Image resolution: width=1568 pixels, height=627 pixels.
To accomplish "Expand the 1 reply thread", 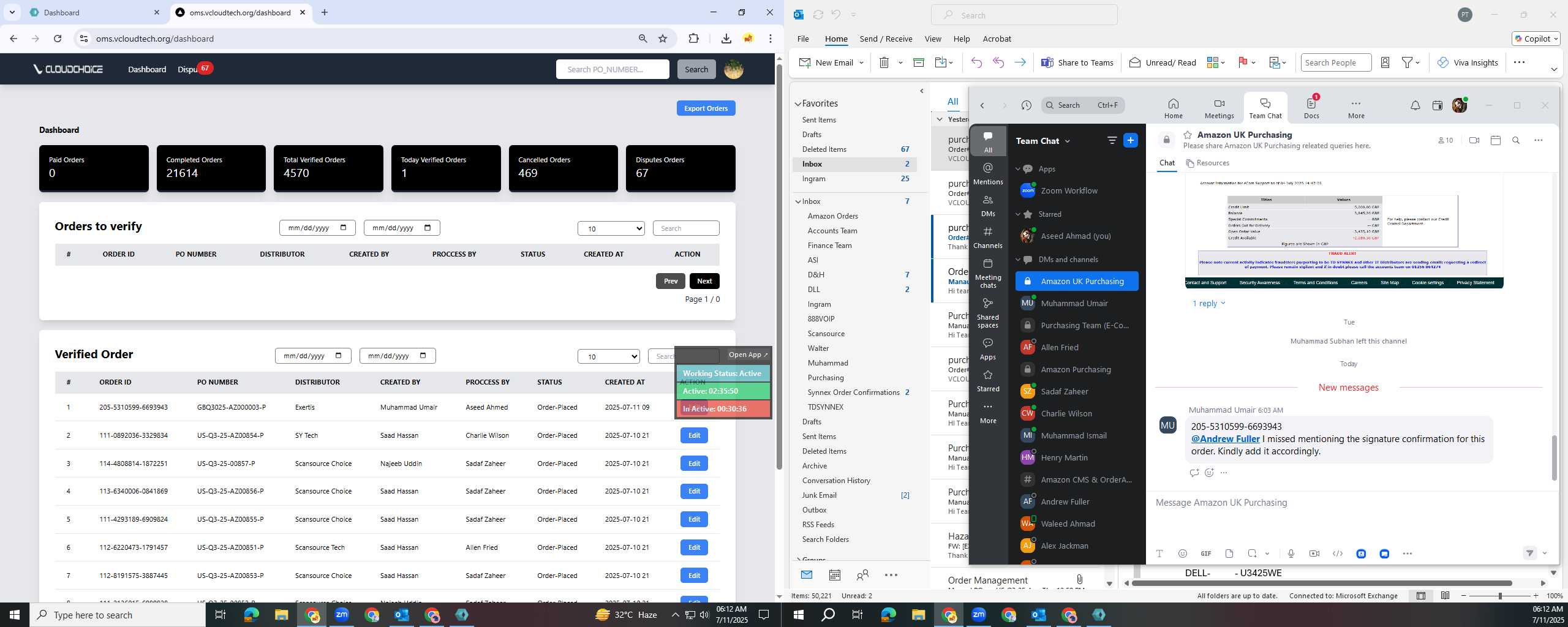I will pyautogui.click(x=1208, y=303).
